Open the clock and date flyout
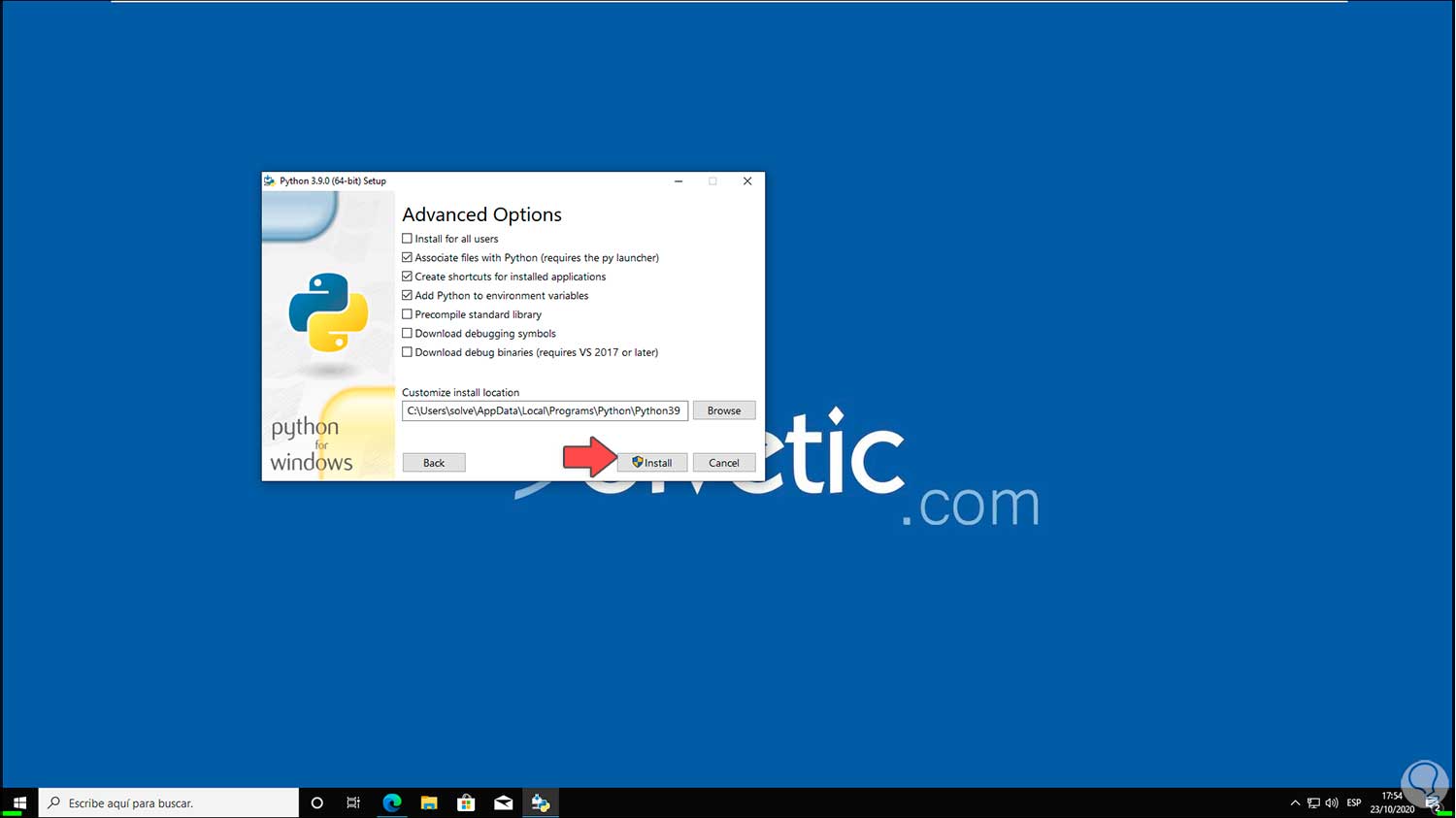1456x818 pixels. point(1392,802)
